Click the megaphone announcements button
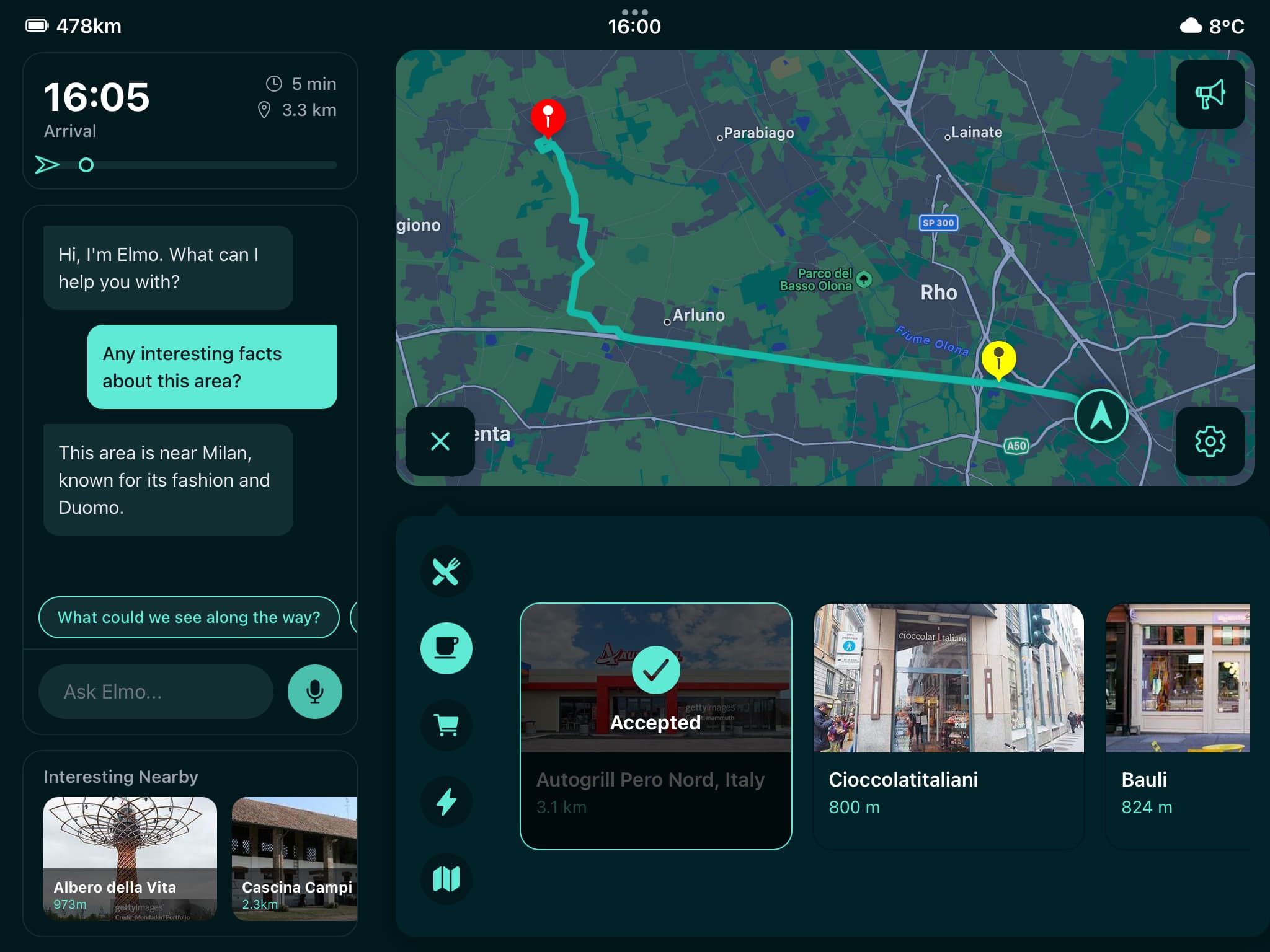Image resolution: width=1270 pixels, height=952 pixels. [1210, 94]
